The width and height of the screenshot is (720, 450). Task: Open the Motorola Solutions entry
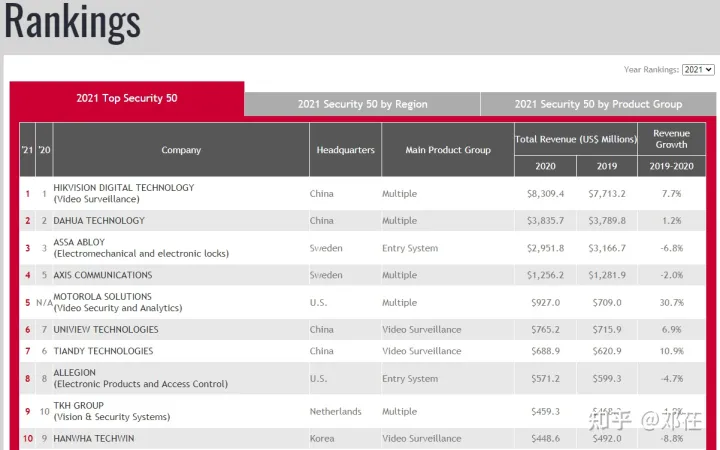(x=102, y=297)
